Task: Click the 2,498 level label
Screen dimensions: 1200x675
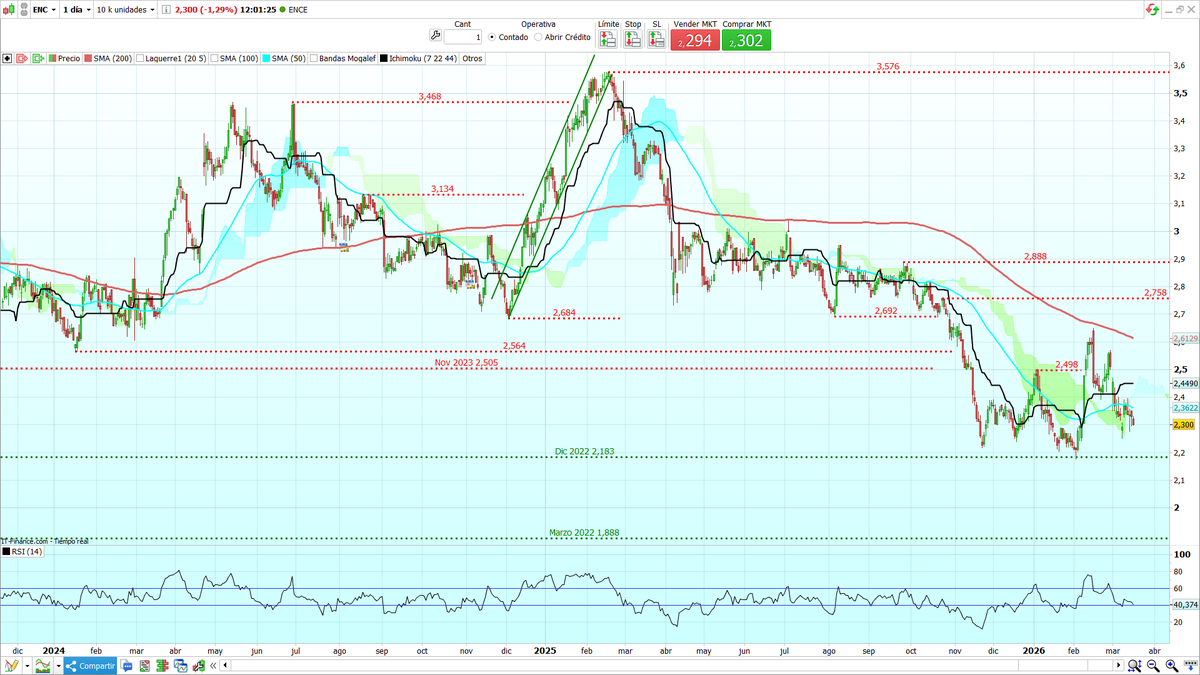Action: click(x=1066, y=365)
